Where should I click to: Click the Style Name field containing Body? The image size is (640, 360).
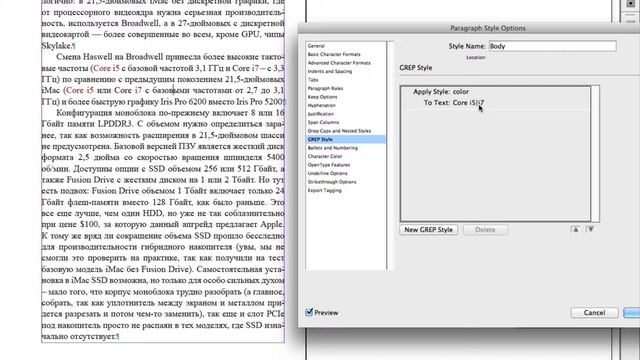pyautogui.click(x=553, y=46)
